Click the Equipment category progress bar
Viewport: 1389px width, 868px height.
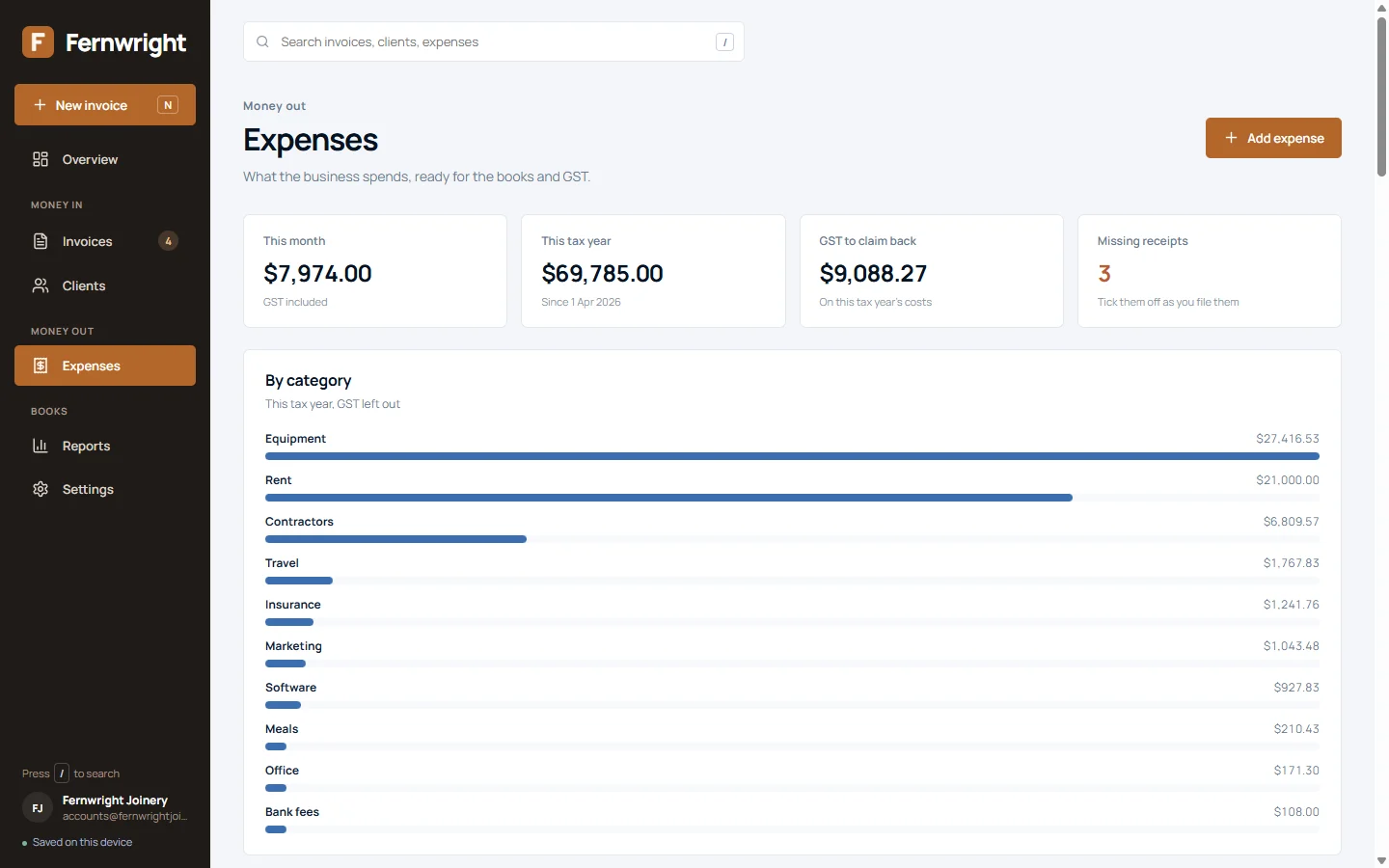[x=792, y=456]
